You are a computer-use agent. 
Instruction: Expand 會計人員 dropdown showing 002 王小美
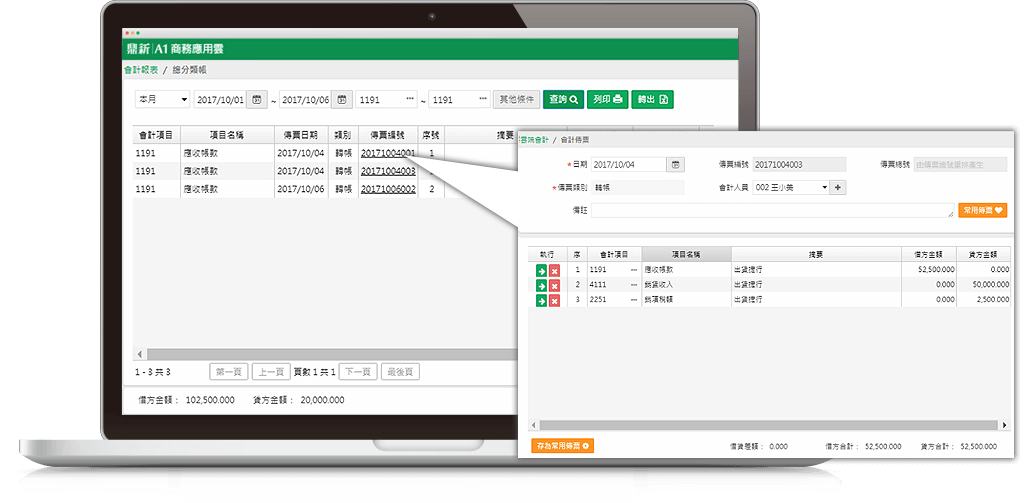coord(790,188)
